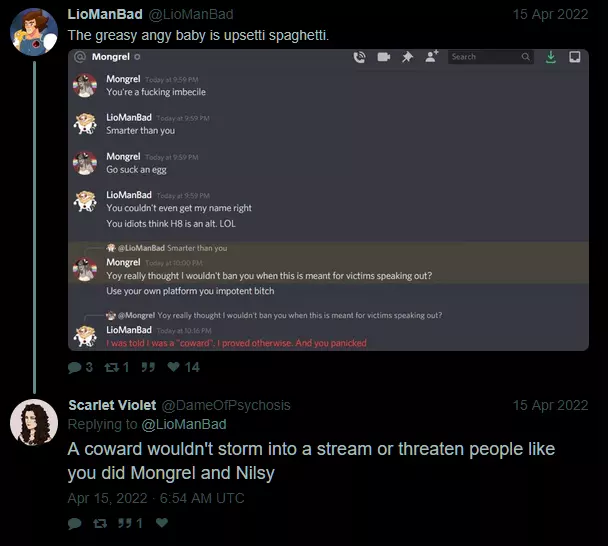Image resolution: width=608 pixels, height=546 pixels.
Task: Add friends to DM icon
Action: pos(432,57)
